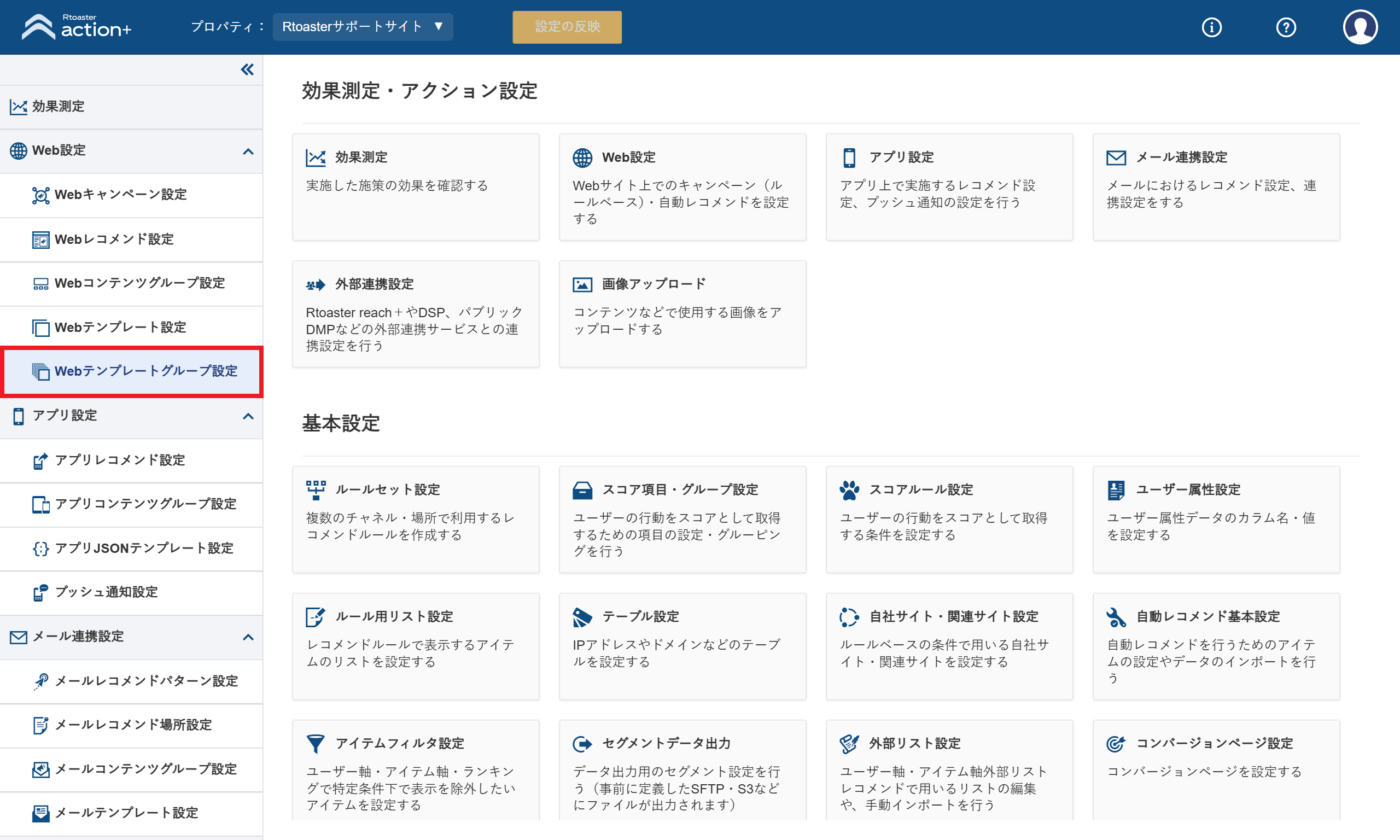Open Webキャンペーン設定 in the sidebar
The image size is (1400, 840).
click(x=131, y=195)
